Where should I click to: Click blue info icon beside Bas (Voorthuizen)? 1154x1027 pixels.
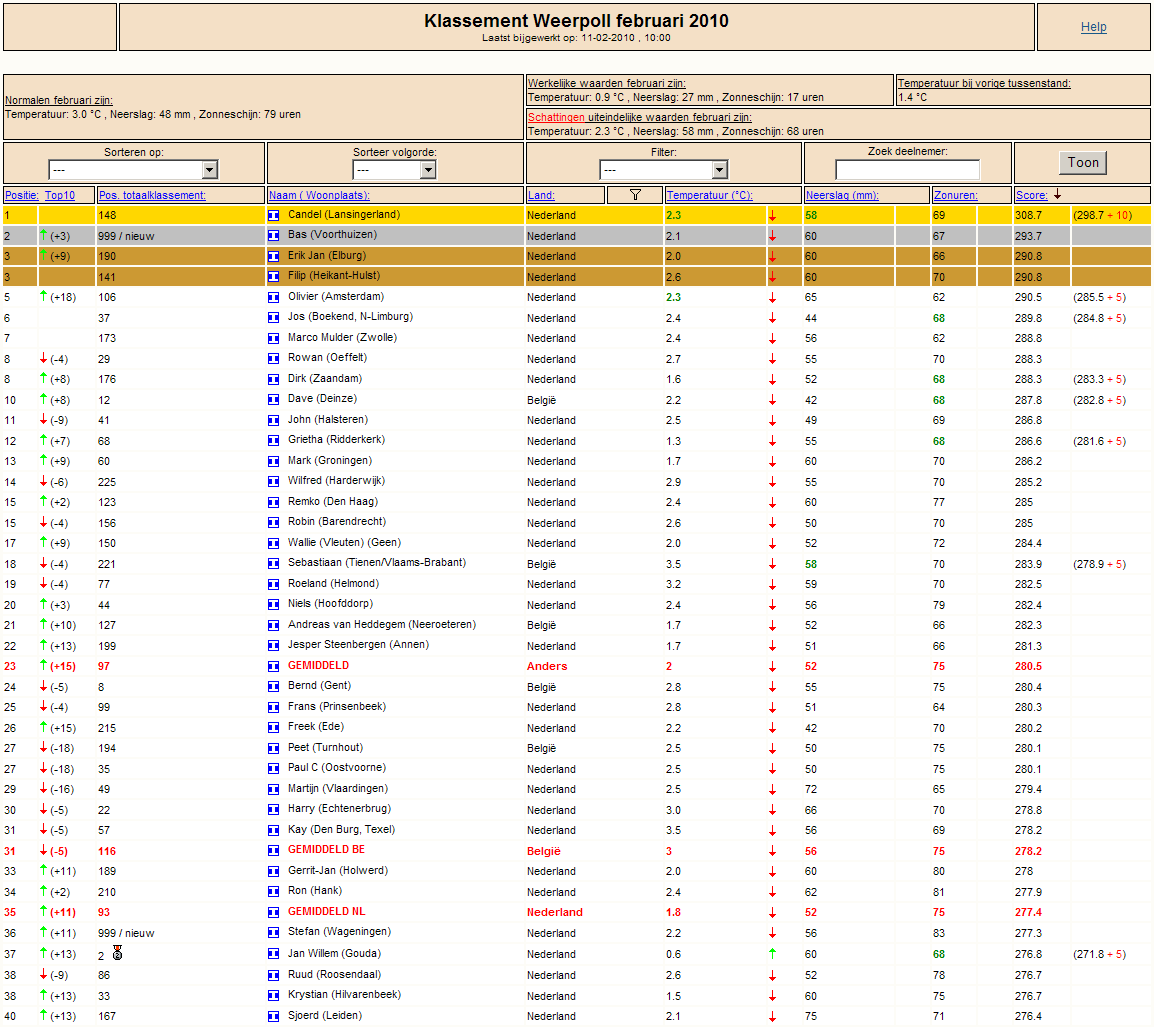pos(273,236)
